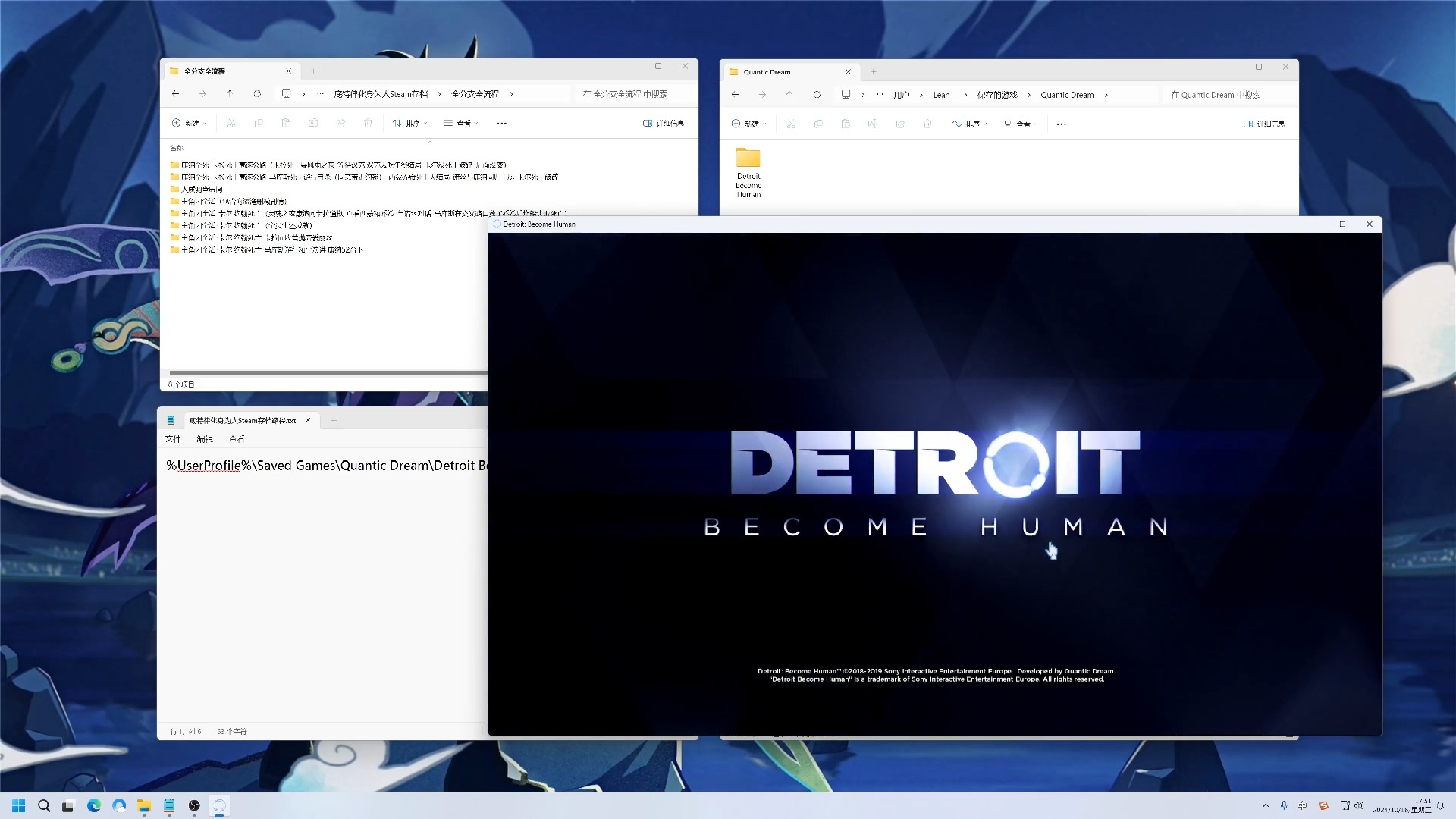The image size is (1456, 819).
Task: Click the Notepad icon in the taskbar
Action: tap(169, 805)
